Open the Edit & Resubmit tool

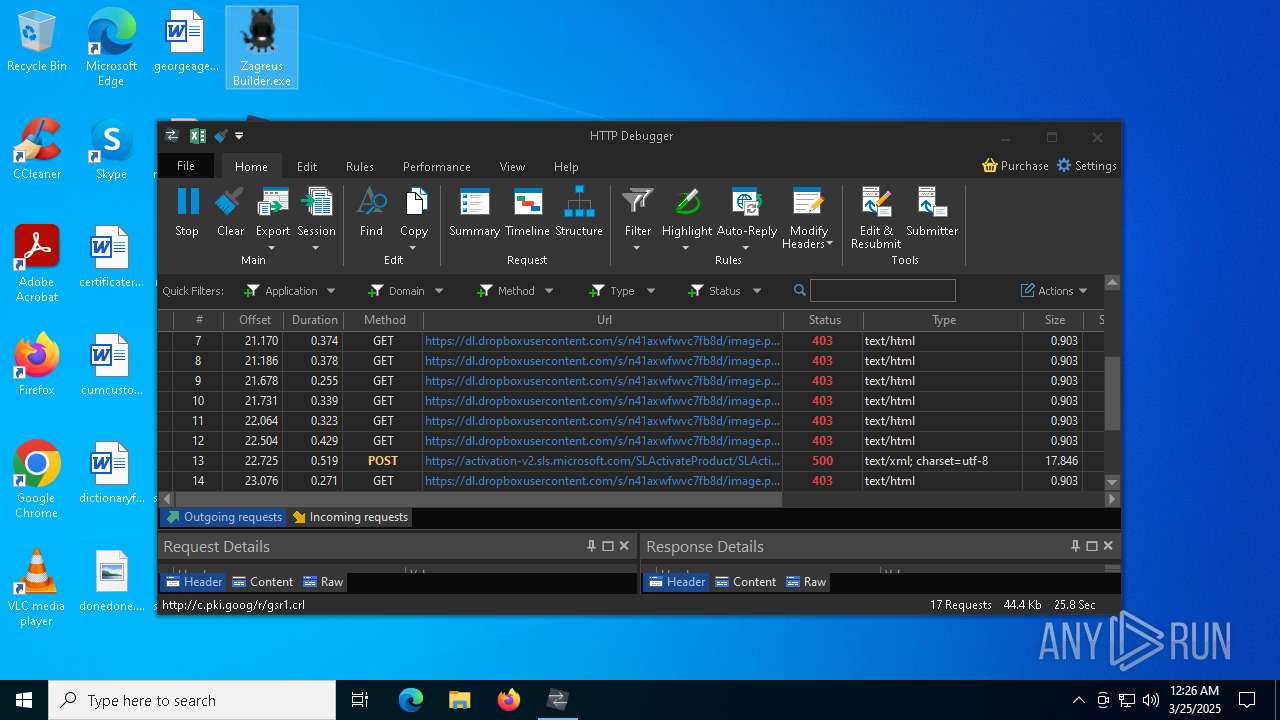[x=876, y=218]
